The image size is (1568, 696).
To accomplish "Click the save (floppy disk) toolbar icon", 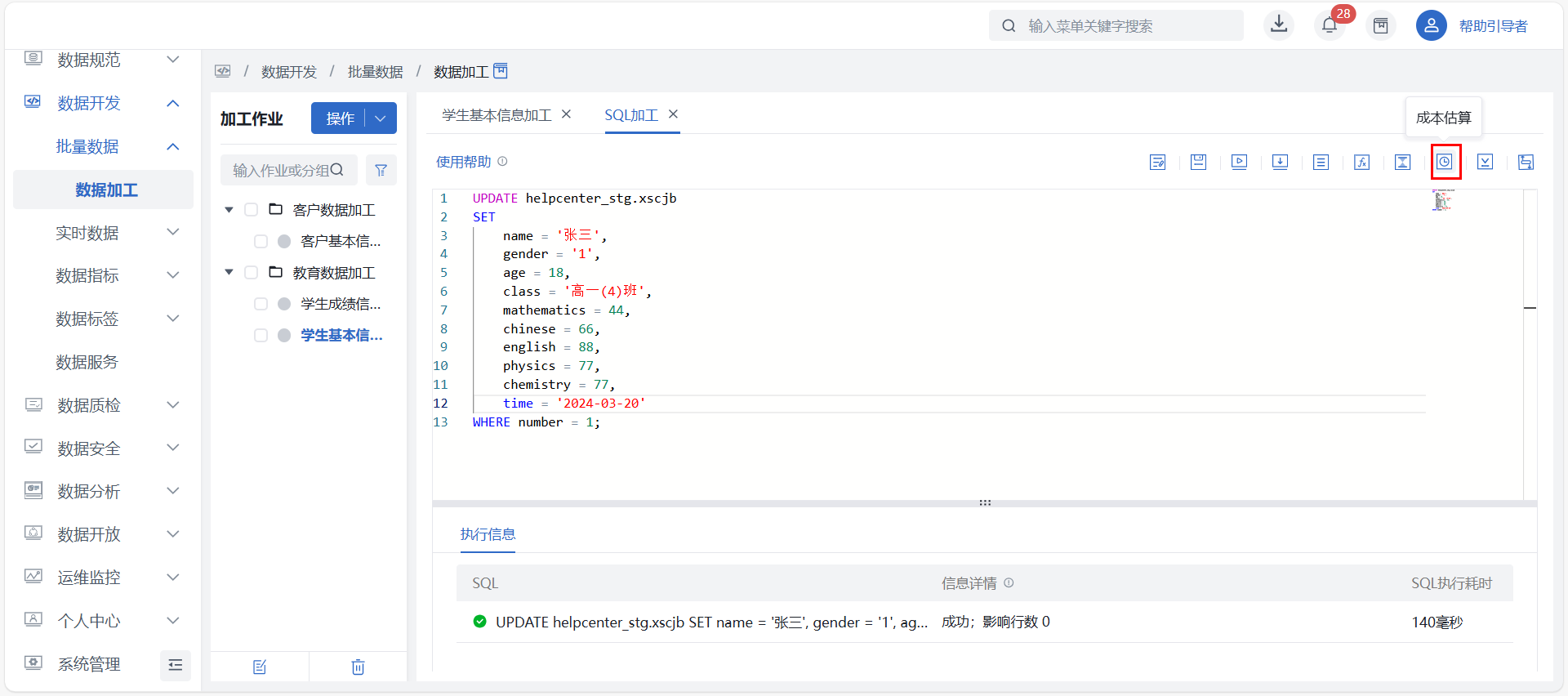I will (x=1198, y=162).
